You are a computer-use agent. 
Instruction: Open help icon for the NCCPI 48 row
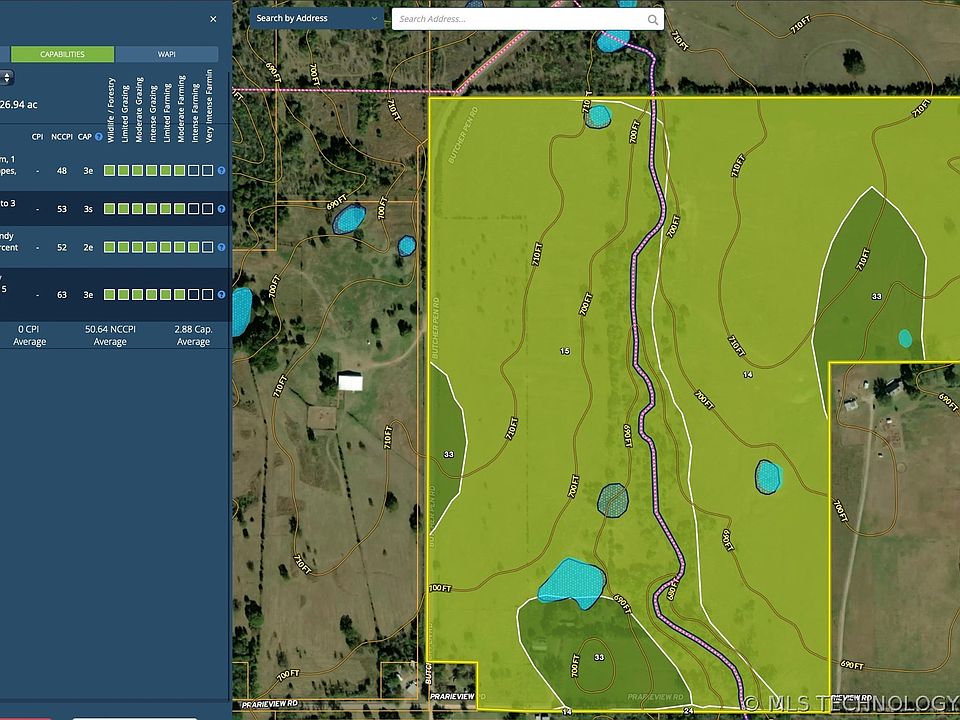coord(221,171)
